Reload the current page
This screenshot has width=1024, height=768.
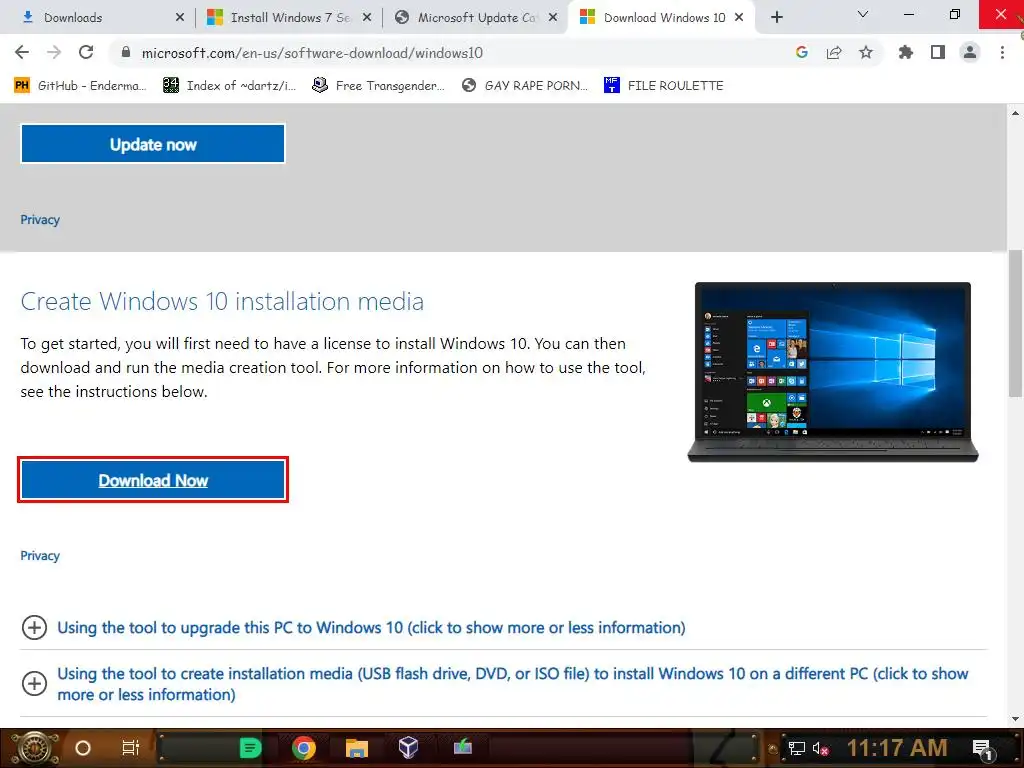pyautogui.click(x=86, y=52)
